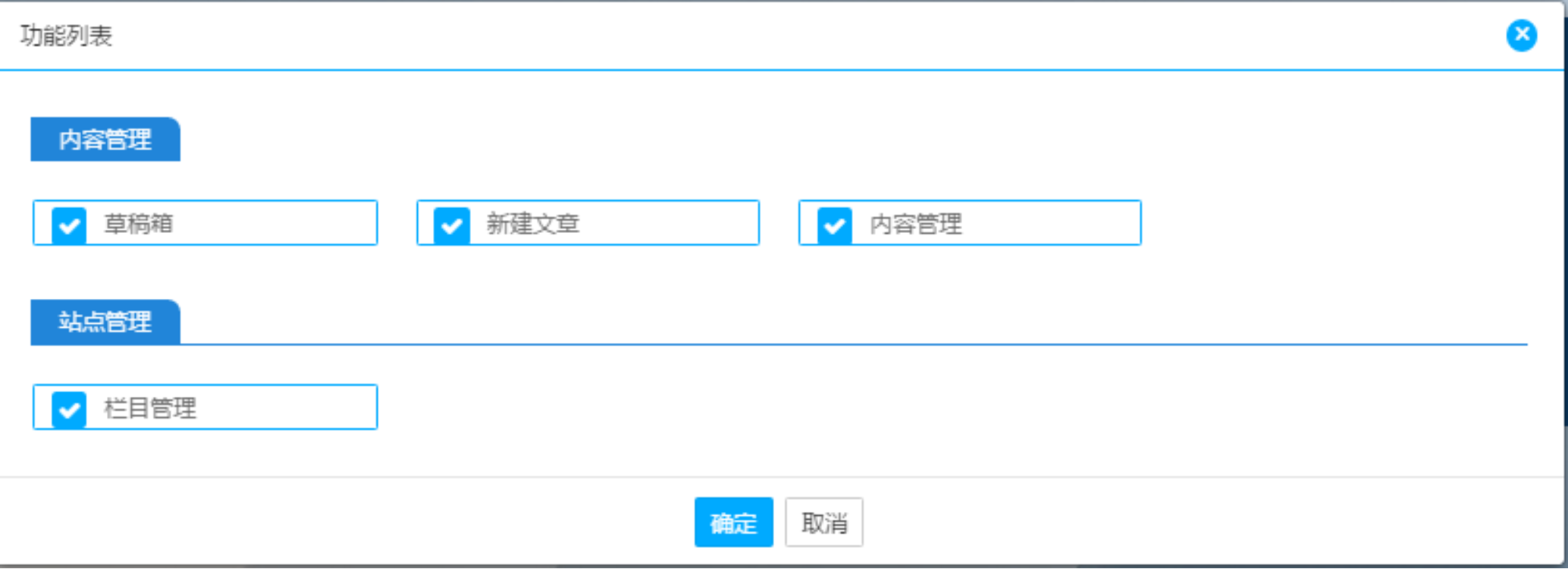This screenshot has width=1568, height=569.
Task: Click the 栏目管理 label text
Action: click(150, 408)
